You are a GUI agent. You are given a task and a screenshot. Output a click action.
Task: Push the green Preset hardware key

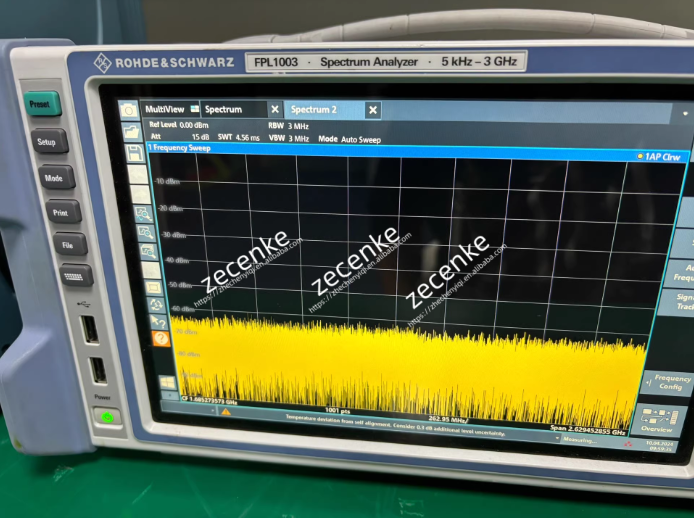41,104
